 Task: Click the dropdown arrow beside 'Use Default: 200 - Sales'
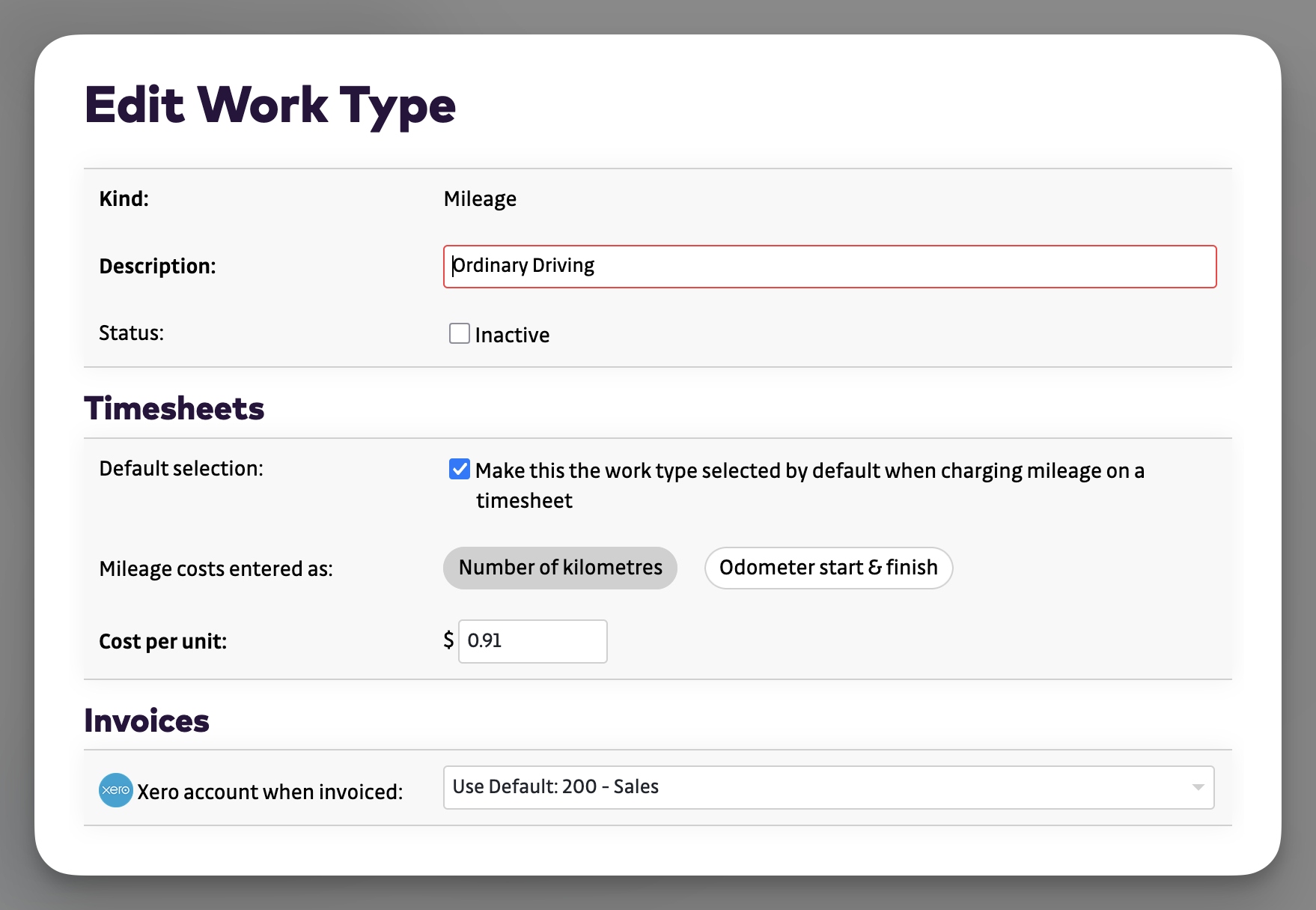[x=1198, y=787]
